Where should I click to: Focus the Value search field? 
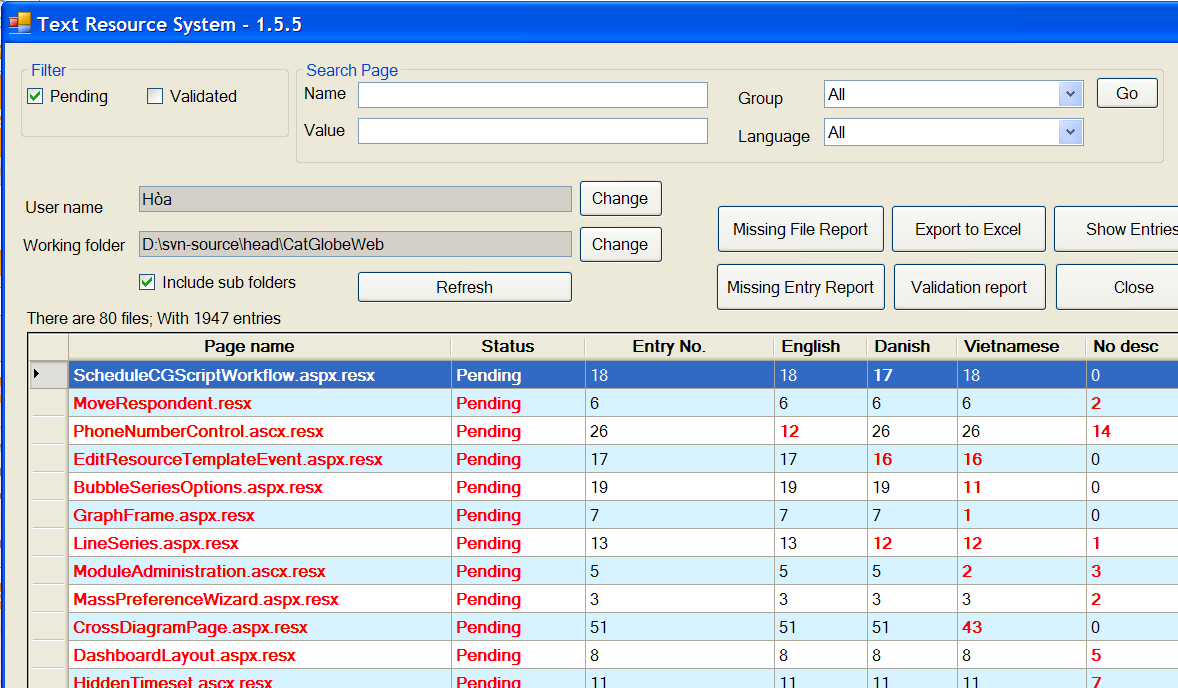[x=532, y=131]
